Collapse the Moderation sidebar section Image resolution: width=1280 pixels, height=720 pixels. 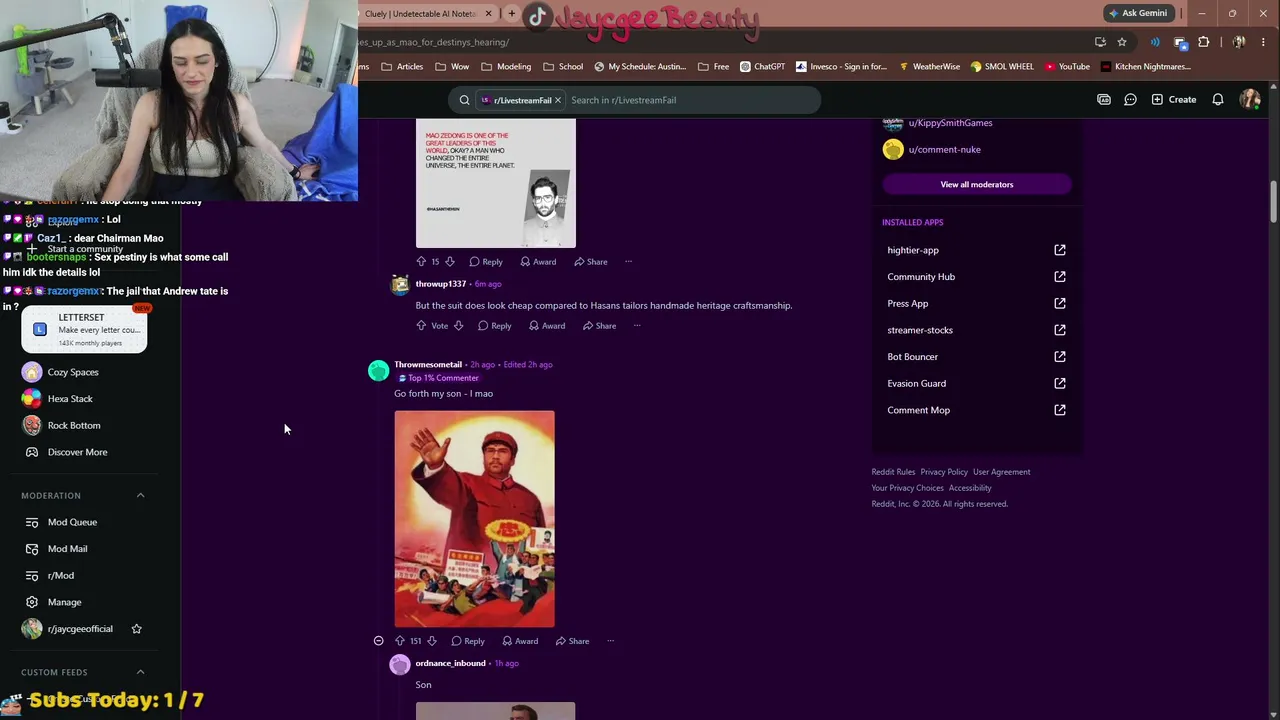tap(140, 496)
